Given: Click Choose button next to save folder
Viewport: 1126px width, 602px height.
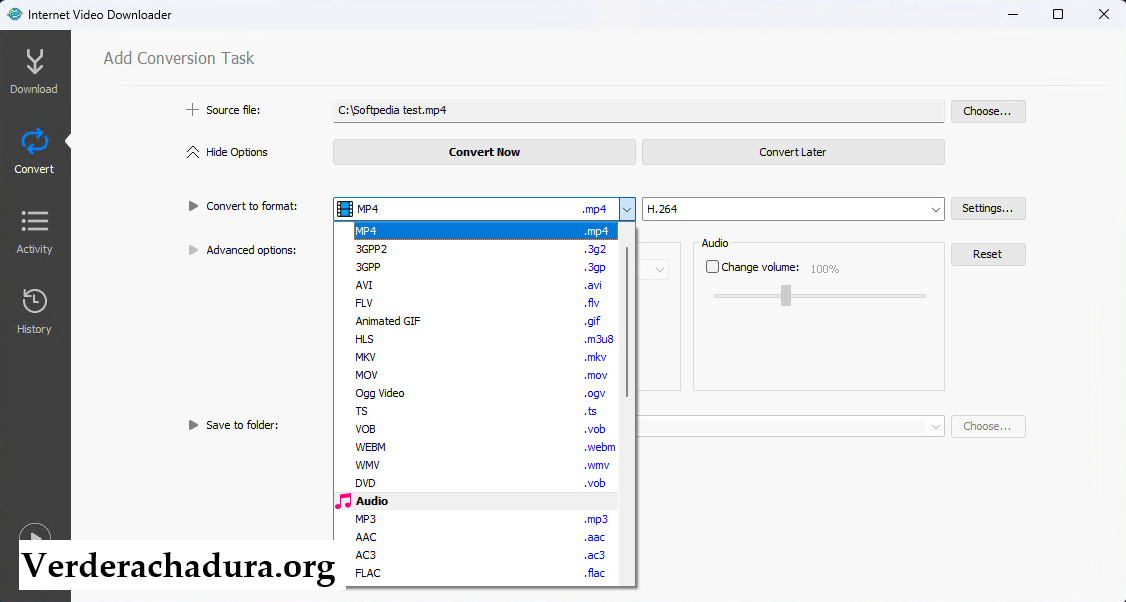Looking at the screenshot, I should (x=988, y=426).
